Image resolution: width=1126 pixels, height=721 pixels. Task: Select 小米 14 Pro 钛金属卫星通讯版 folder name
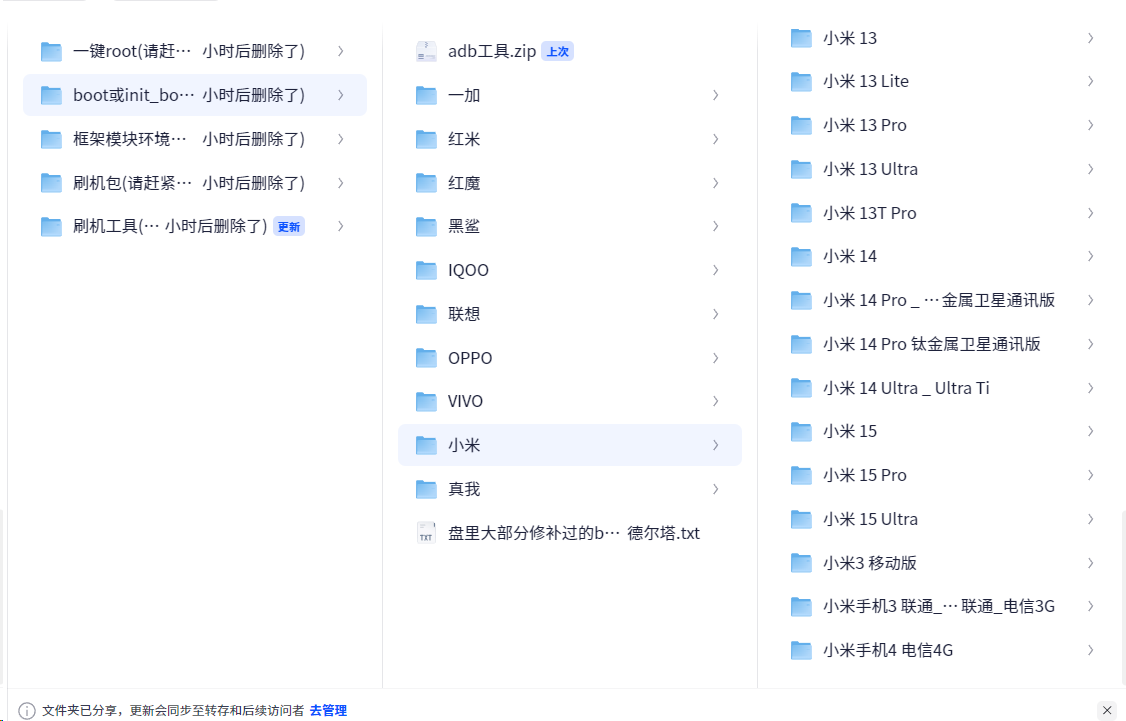point(931,344)
